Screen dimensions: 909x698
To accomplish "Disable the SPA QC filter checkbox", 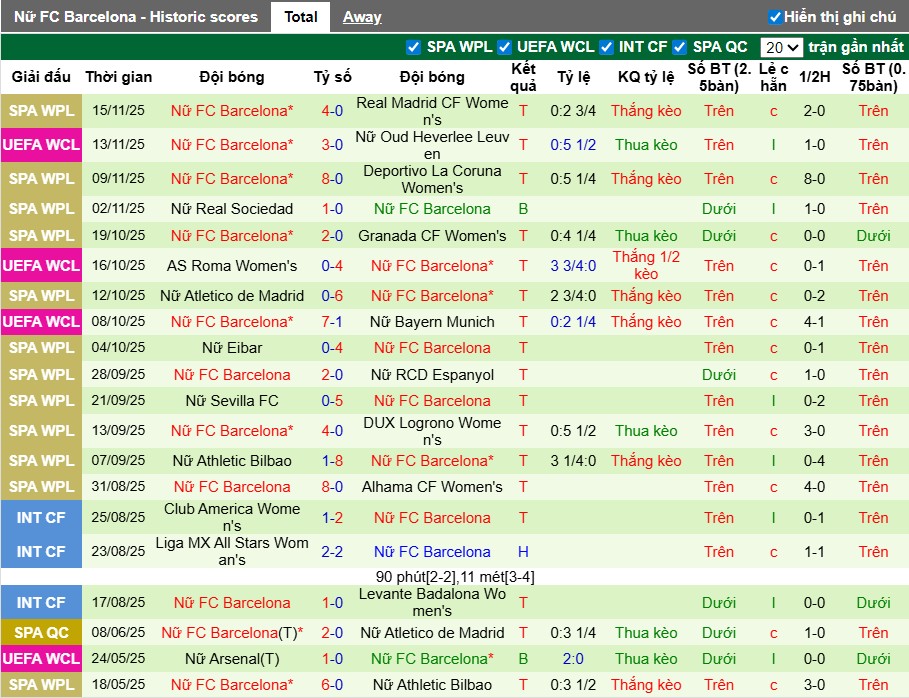I will [x=680, y=47].
